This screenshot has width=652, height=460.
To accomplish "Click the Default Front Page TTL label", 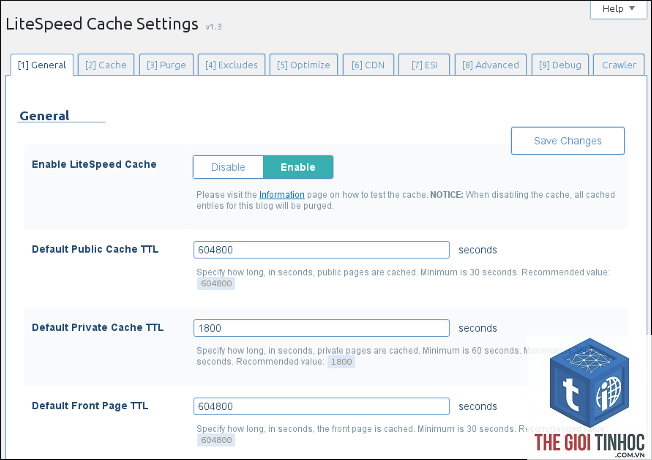I will [90, 406].
